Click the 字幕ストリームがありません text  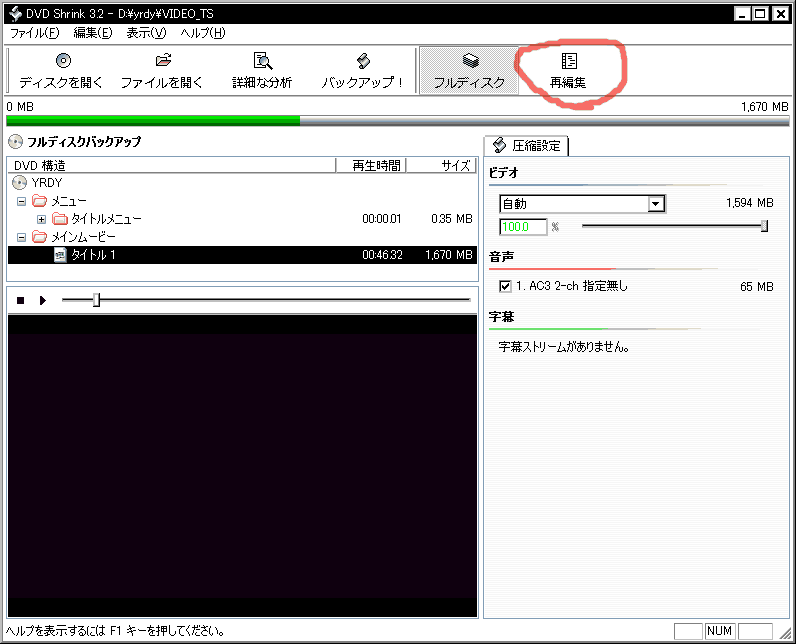(564, 347)
